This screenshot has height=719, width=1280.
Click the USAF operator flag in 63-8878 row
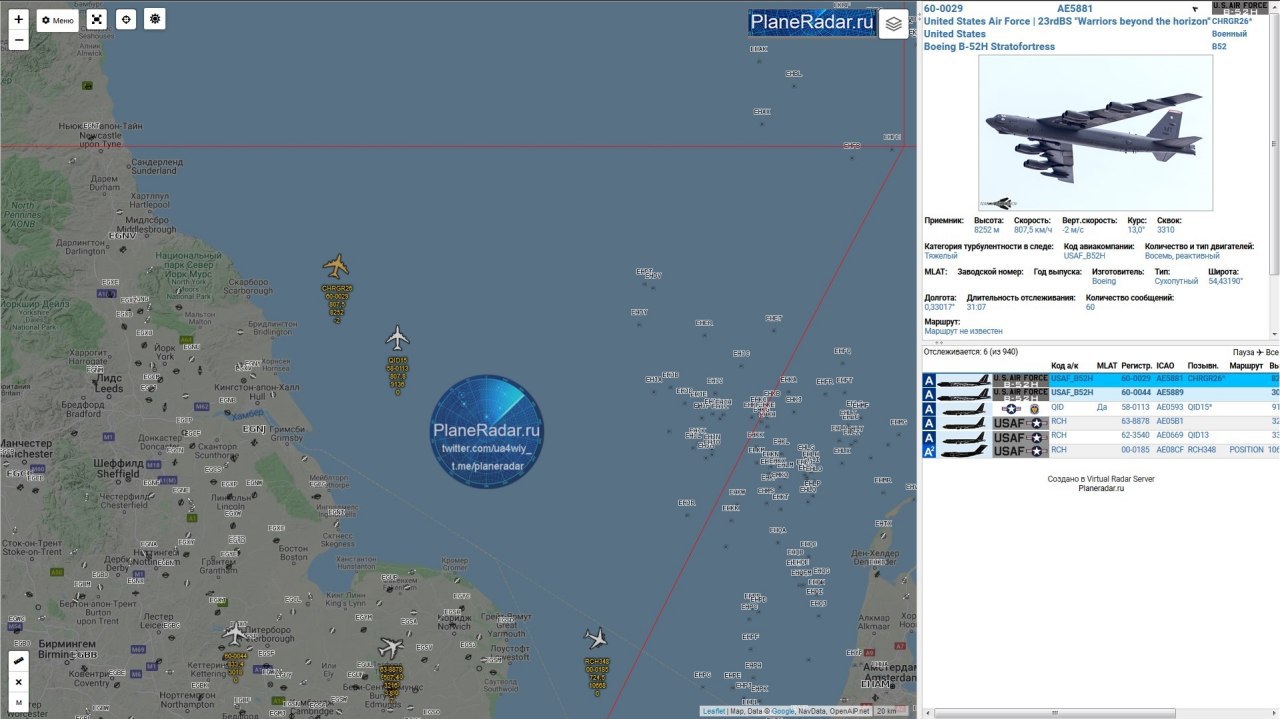(1020, 422)
